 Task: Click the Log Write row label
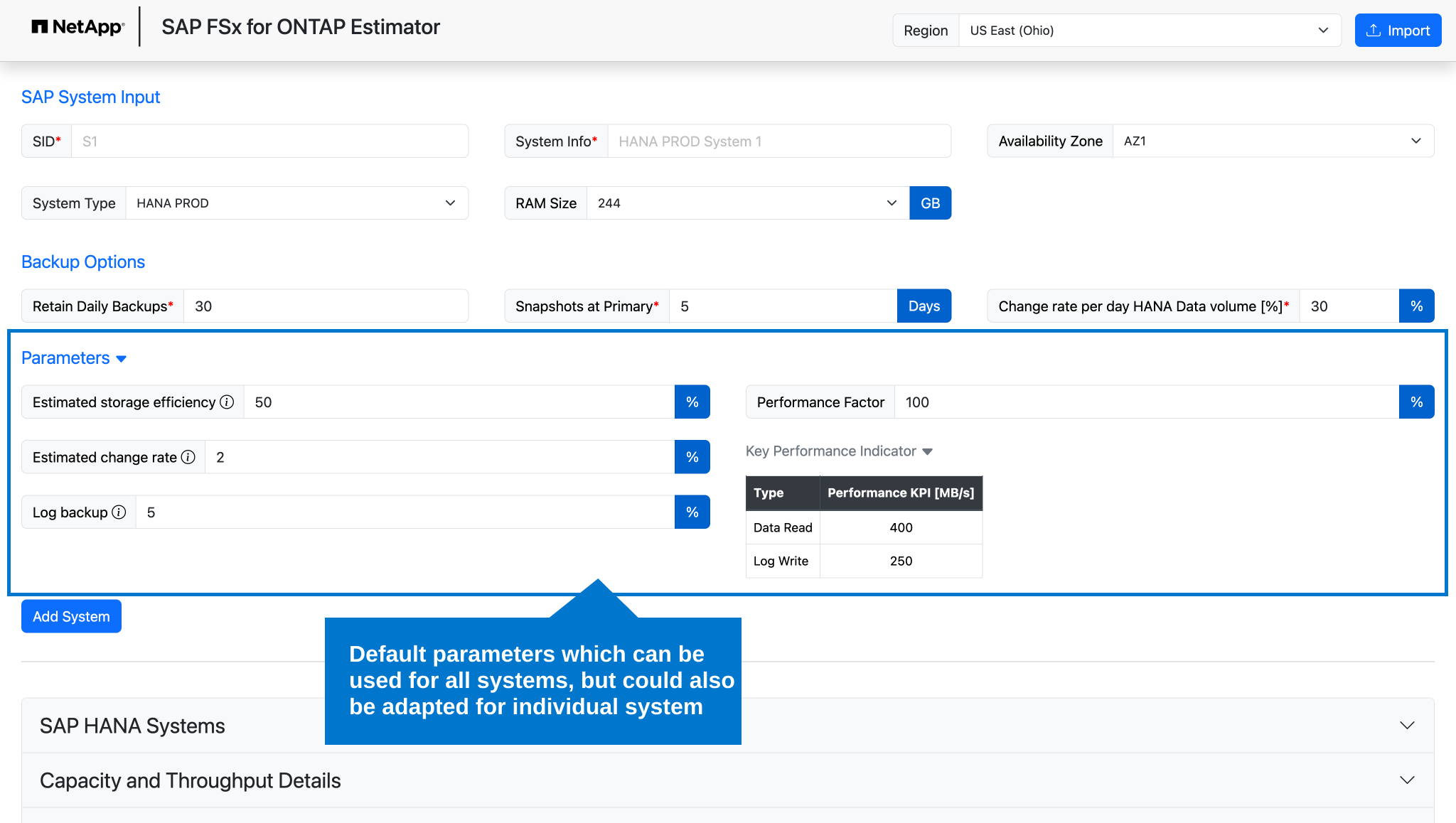[x=781, y=561]
